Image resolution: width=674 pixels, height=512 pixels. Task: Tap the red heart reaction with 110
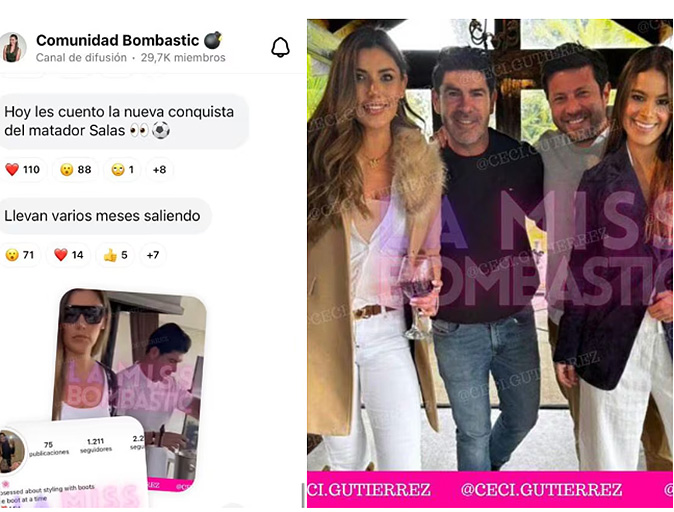coord(23,169)
